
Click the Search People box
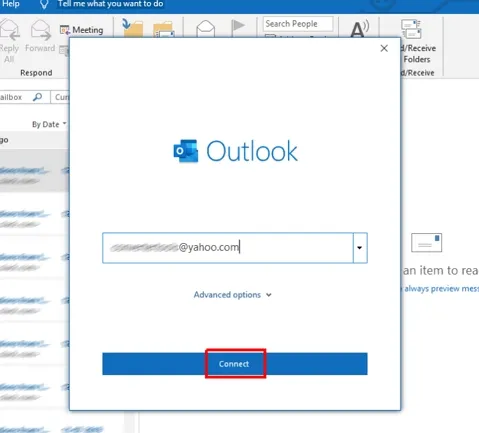[x=298, y=24]
